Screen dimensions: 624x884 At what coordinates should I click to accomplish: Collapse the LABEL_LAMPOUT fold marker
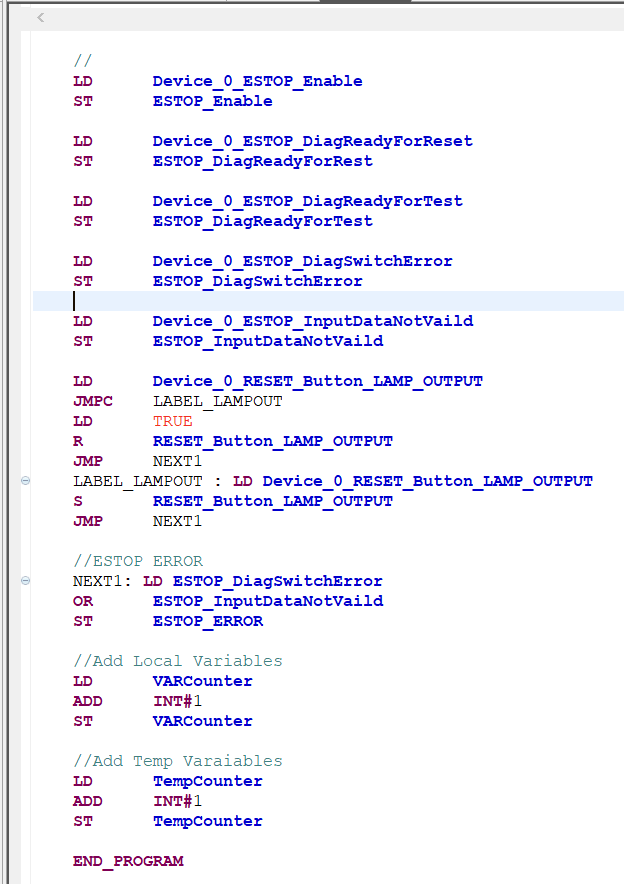pyautogui.click(x=25, y=481)
